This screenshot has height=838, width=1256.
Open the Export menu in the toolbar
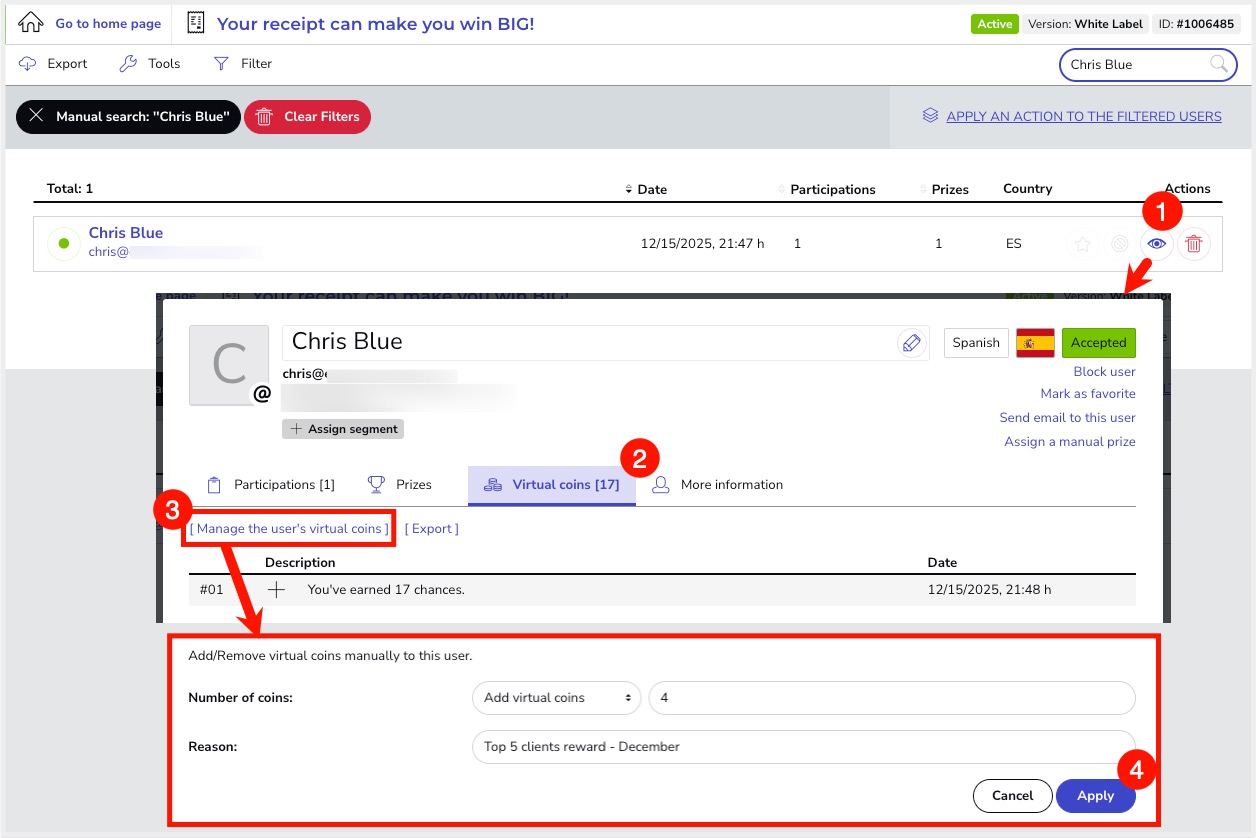[x=54, y=64]
